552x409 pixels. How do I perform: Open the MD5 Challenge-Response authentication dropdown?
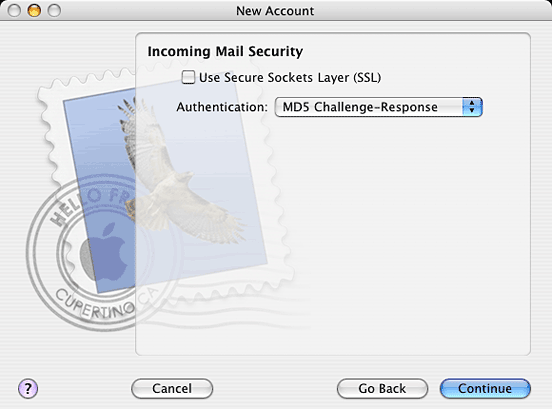pos(378,107)
